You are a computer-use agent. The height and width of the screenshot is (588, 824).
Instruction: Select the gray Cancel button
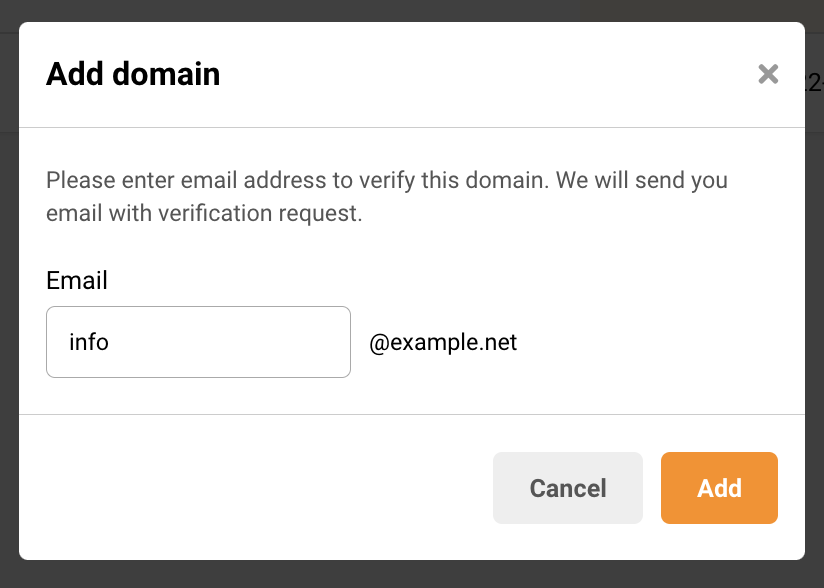[567, 488]
